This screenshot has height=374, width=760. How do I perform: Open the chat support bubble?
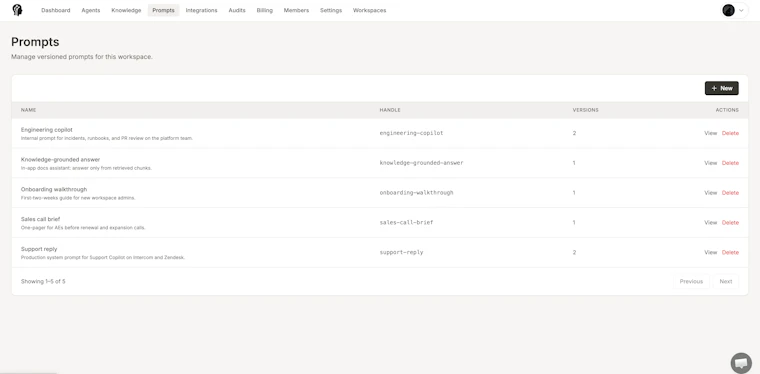[741, 363]
